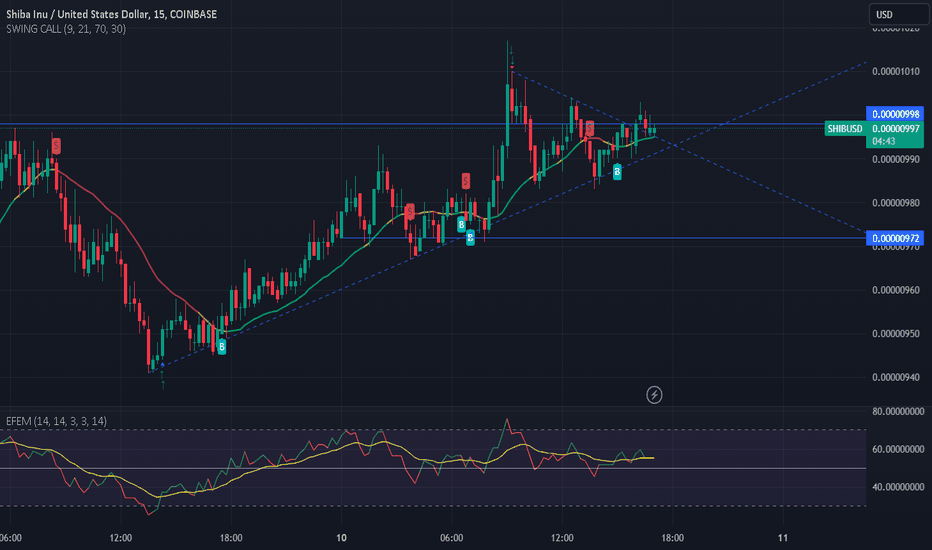Select the SWING CALL (9, 21, 70, 30) indicator label
The image size is (932, 550).
[x=66, y=29]
